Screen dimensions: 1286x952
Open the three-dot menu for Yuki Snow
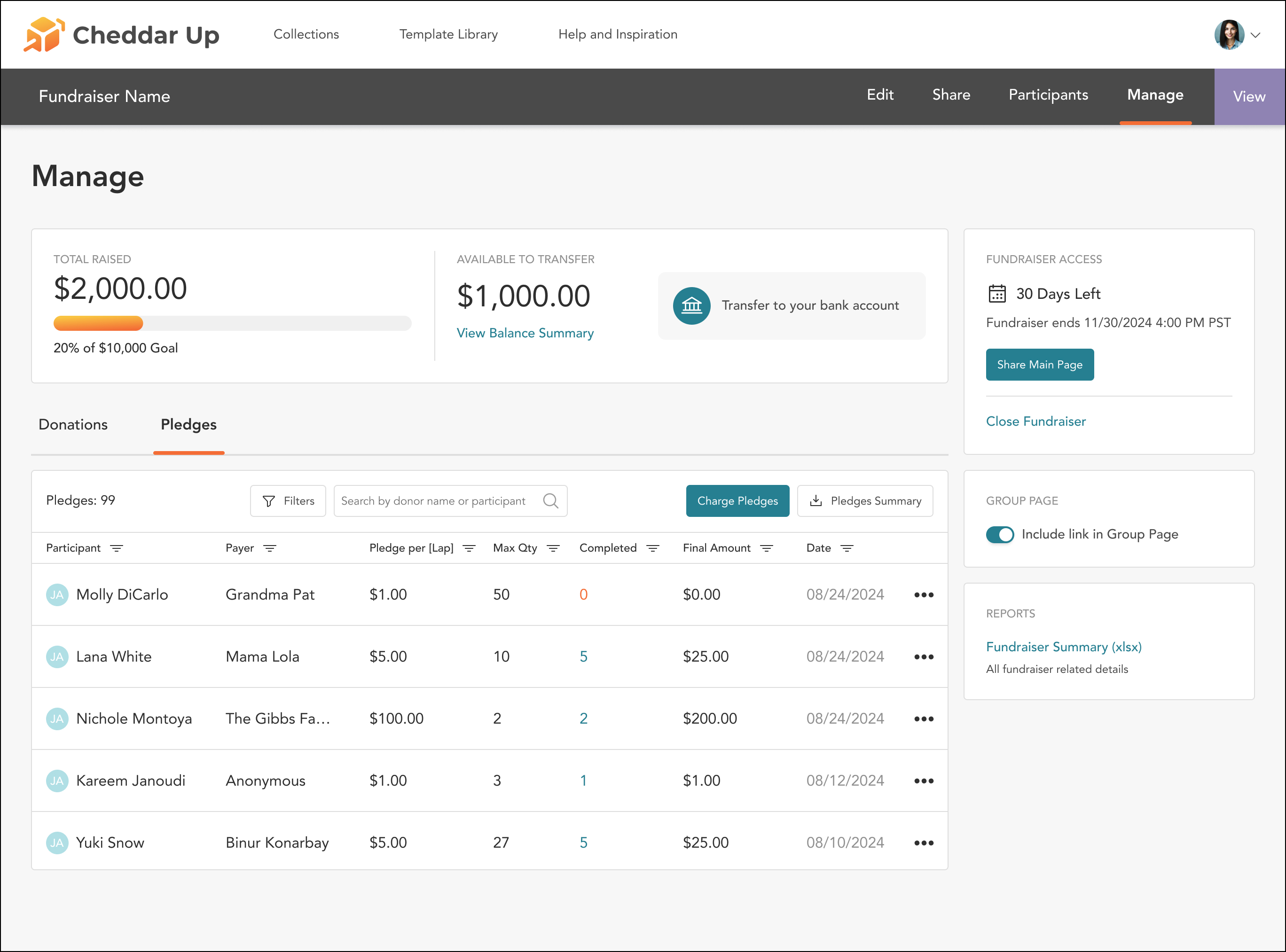924,843
